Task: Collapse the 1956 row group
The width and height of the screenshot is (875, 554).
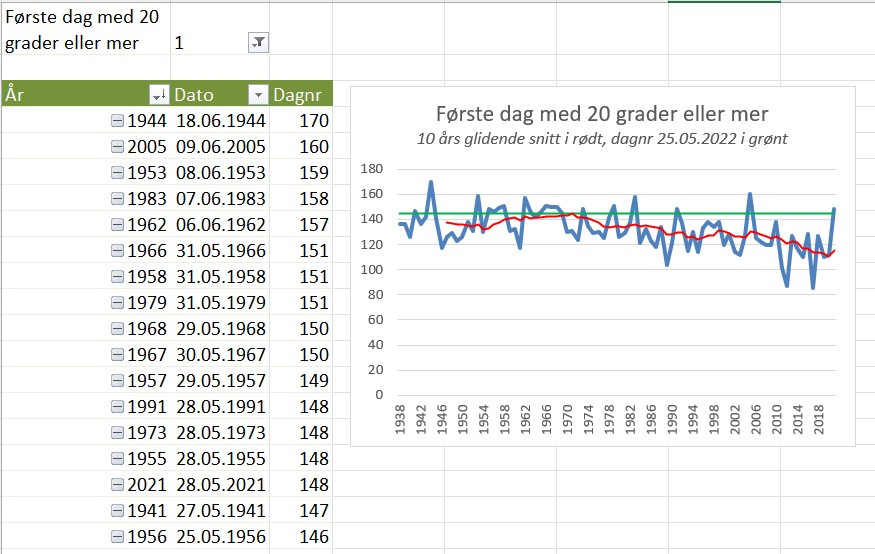Action: coord(117,537)
